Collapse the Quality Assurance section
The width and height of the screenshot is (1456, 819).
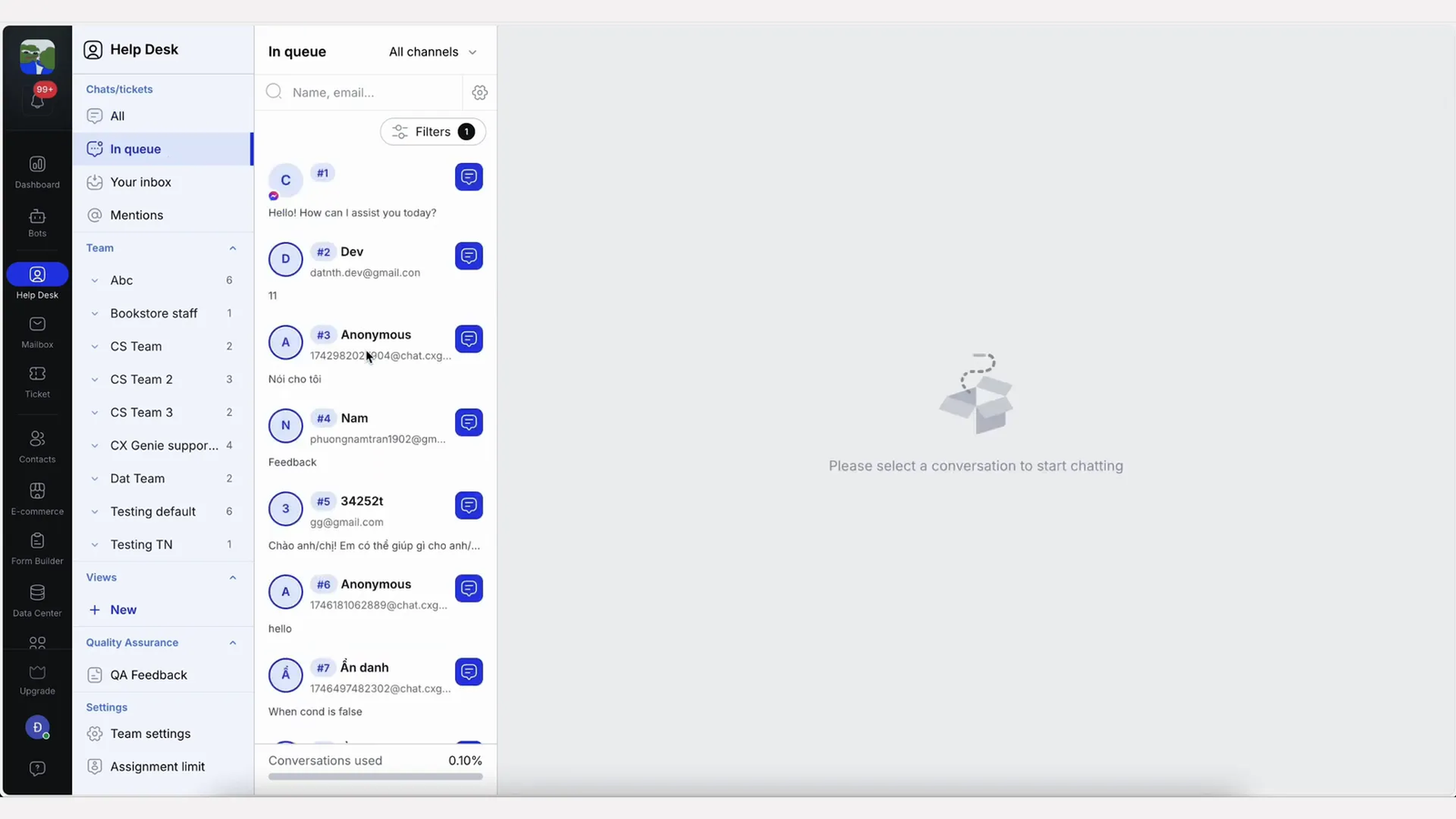point(233,642)
